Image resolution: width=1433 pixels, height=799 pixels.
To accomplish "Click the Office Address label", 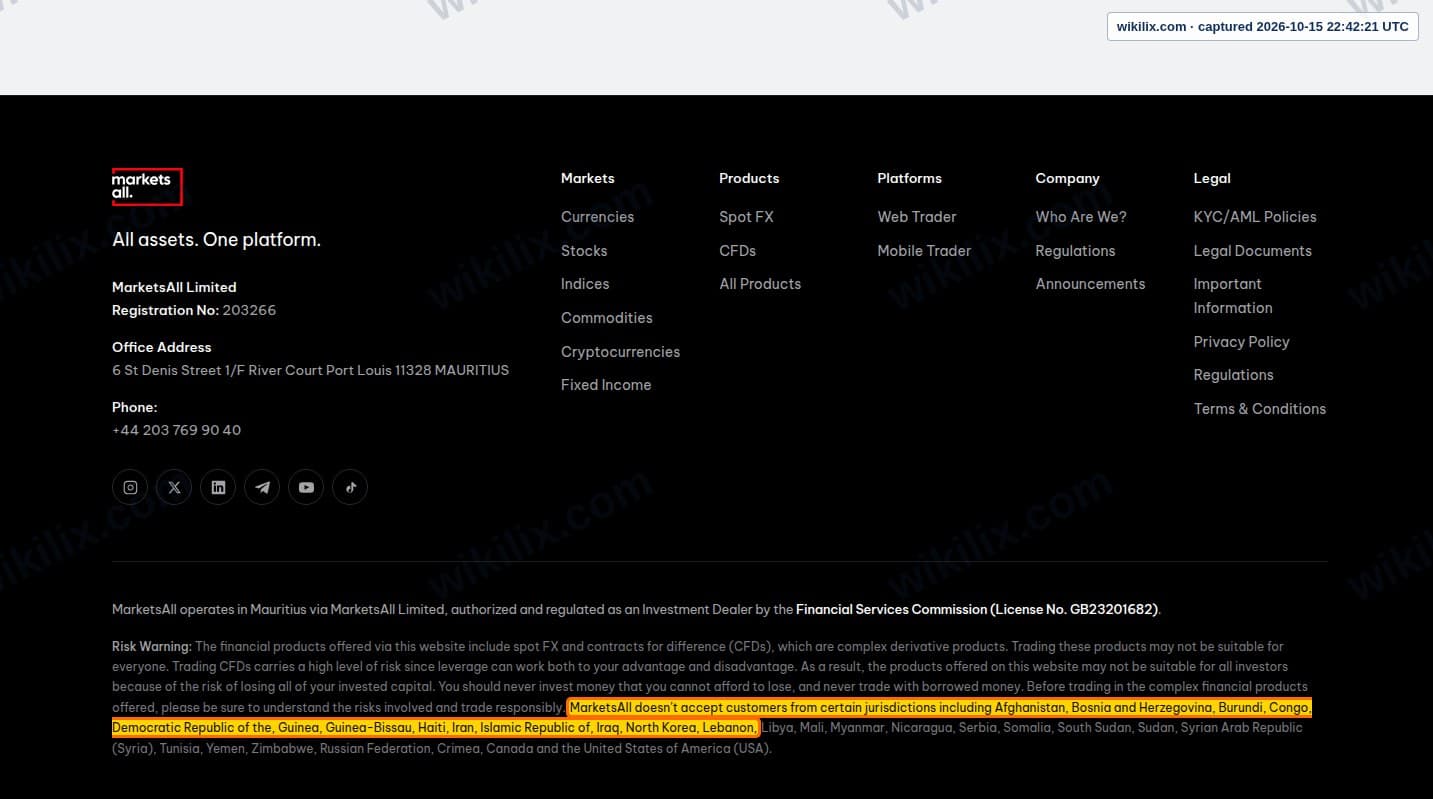I will coord(162,347).
